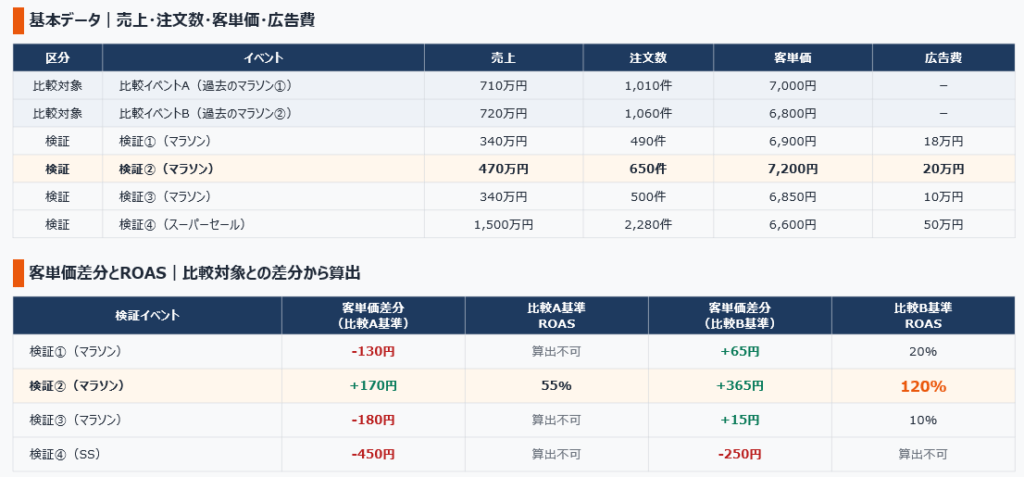
Task: Select the 1,500万円 sales value
Action: tap(504, 224)
